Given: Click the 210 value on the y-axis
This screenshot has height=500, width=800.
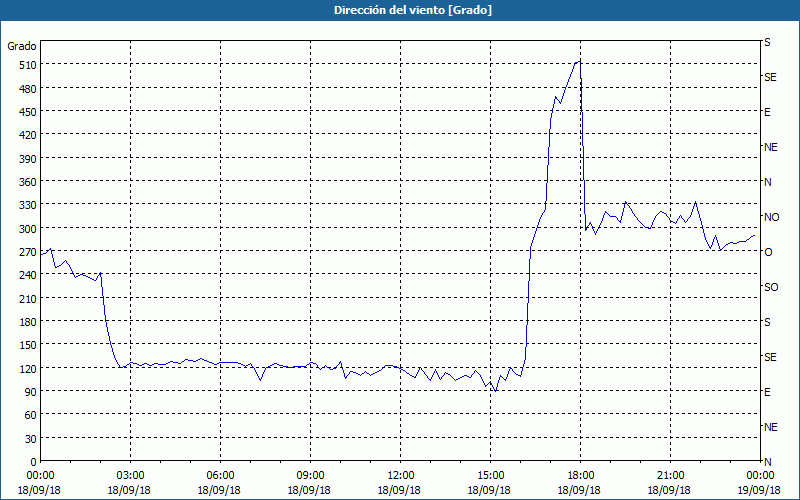Looking at the screenshot, I should click(x=28, y=298).
